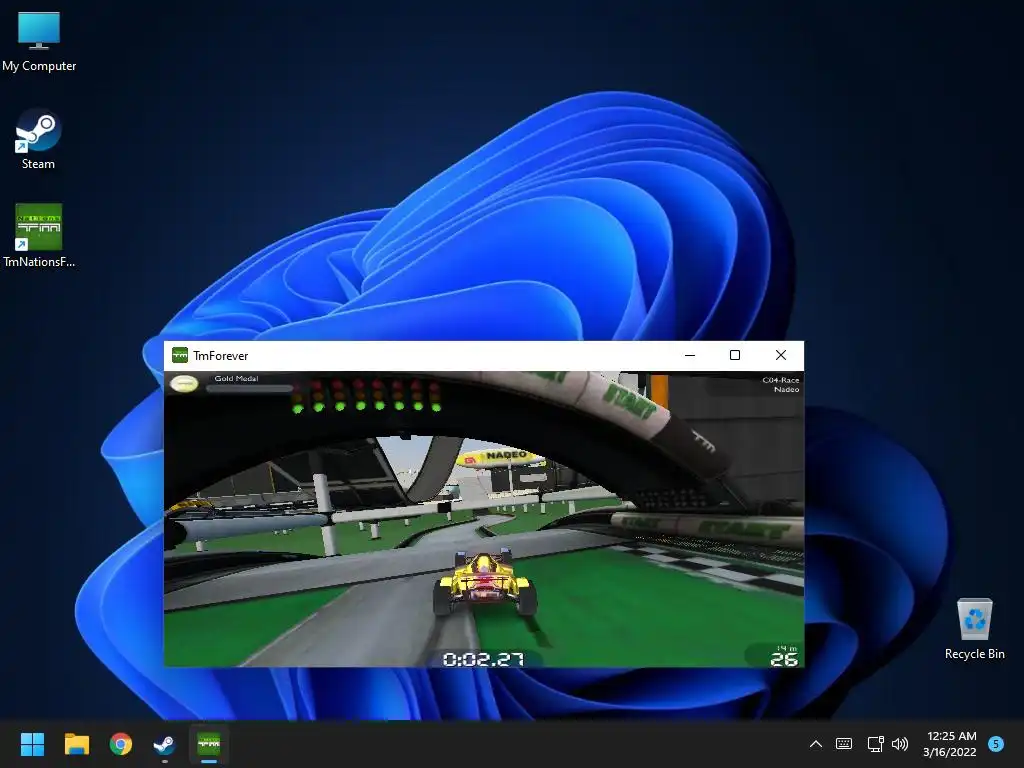Open the touch keyboard tray icon
Viewport: 1024px width, 768px height.
(x=844, y=744)
